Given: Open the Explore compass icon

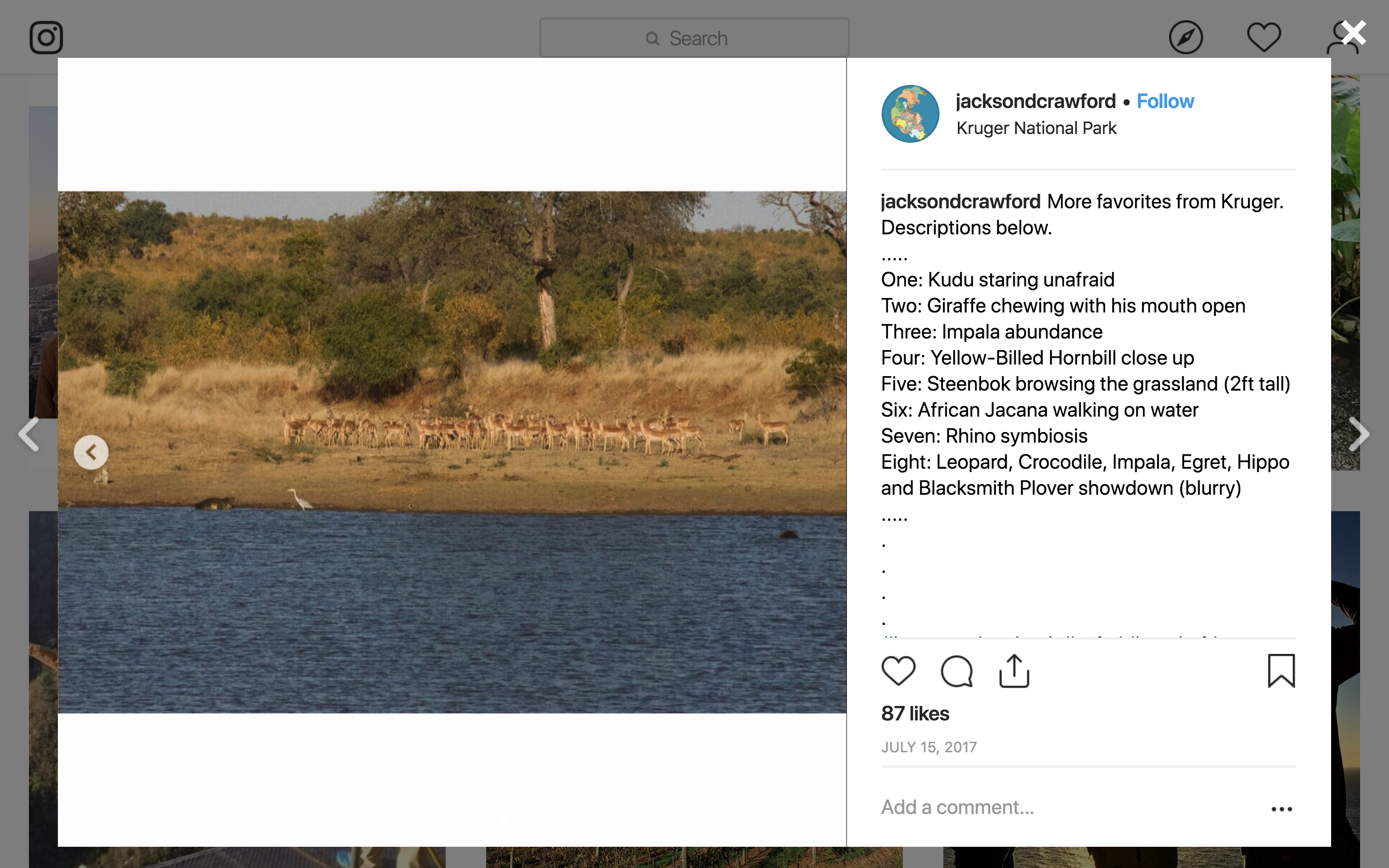Looking at the screenshot, I should [1185, 38].
